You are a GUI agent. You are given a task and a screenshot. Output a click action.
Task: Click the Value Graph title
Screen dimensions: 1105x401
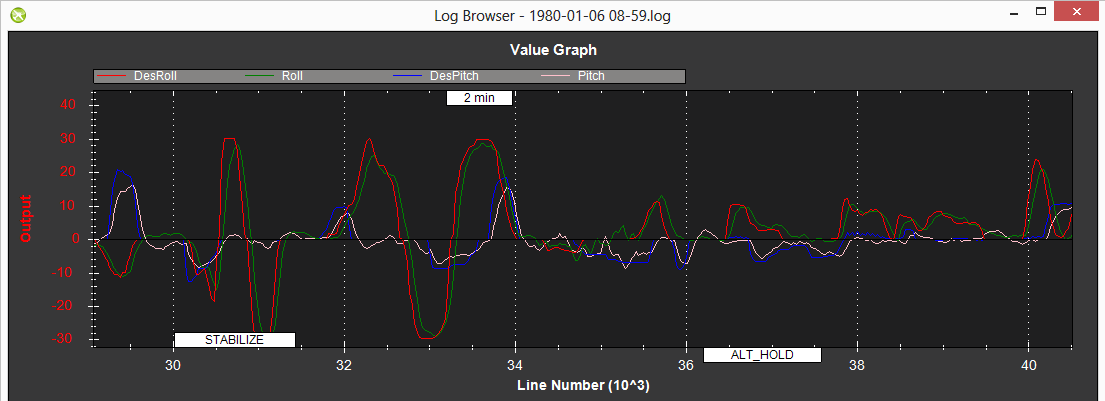(553, 49)
